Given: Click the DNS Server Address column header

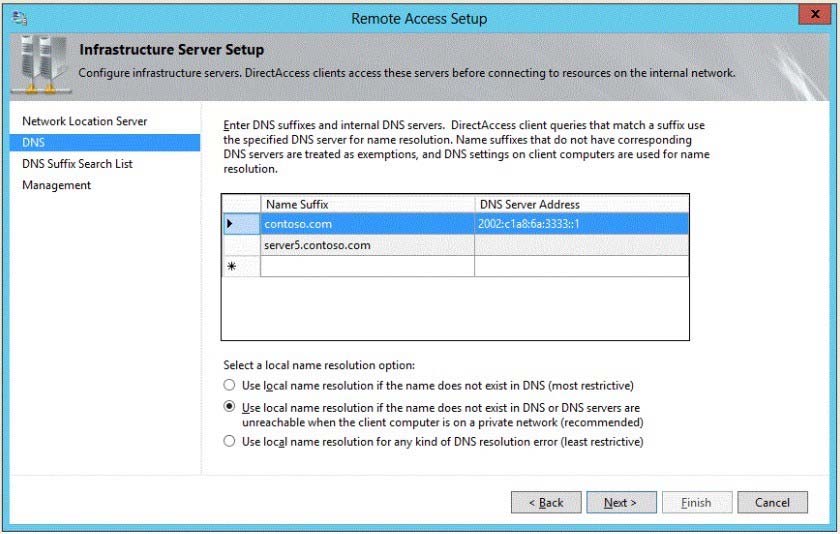Looking at the screenshot, I should point(582,204).
